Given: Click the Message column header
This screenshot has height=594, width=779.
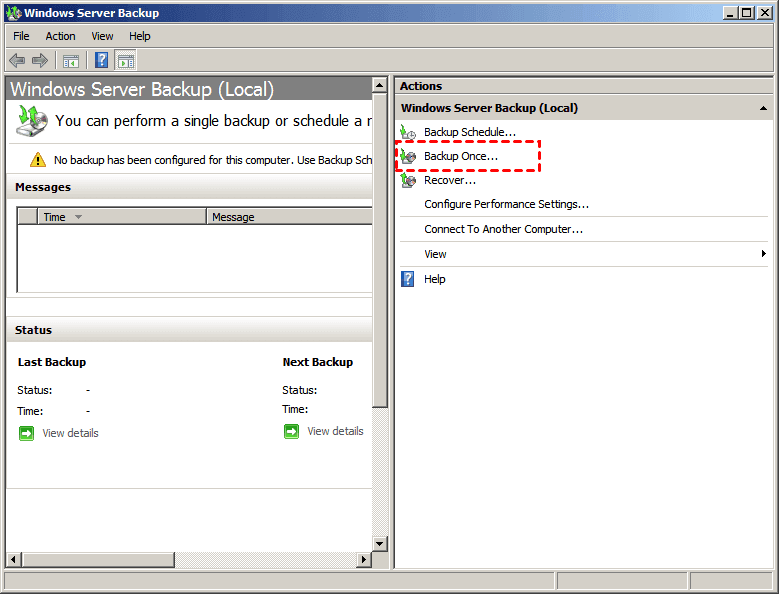Looking at the screenshot, I should (290, 217).
